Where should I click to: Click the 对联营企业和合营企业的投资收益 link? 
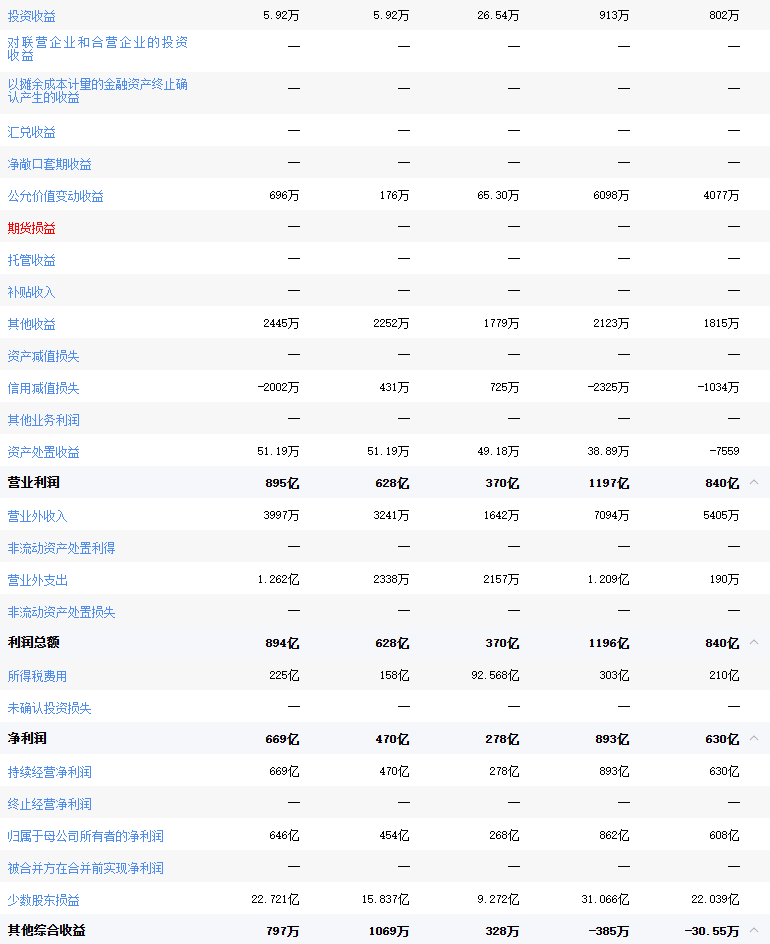[x=97, y=49]
